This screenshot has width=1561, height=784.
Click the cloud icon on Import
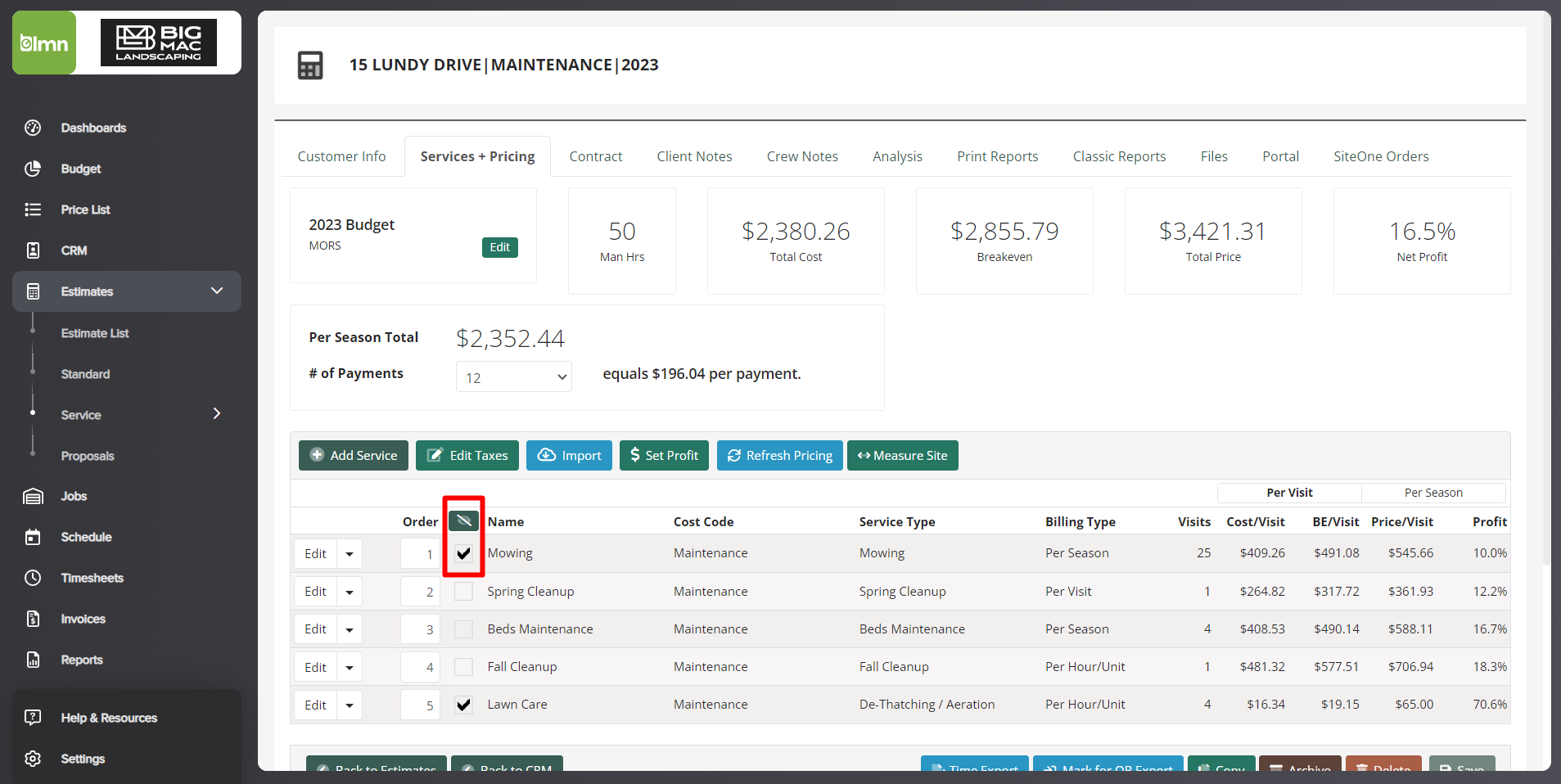[x=546, y=455]
